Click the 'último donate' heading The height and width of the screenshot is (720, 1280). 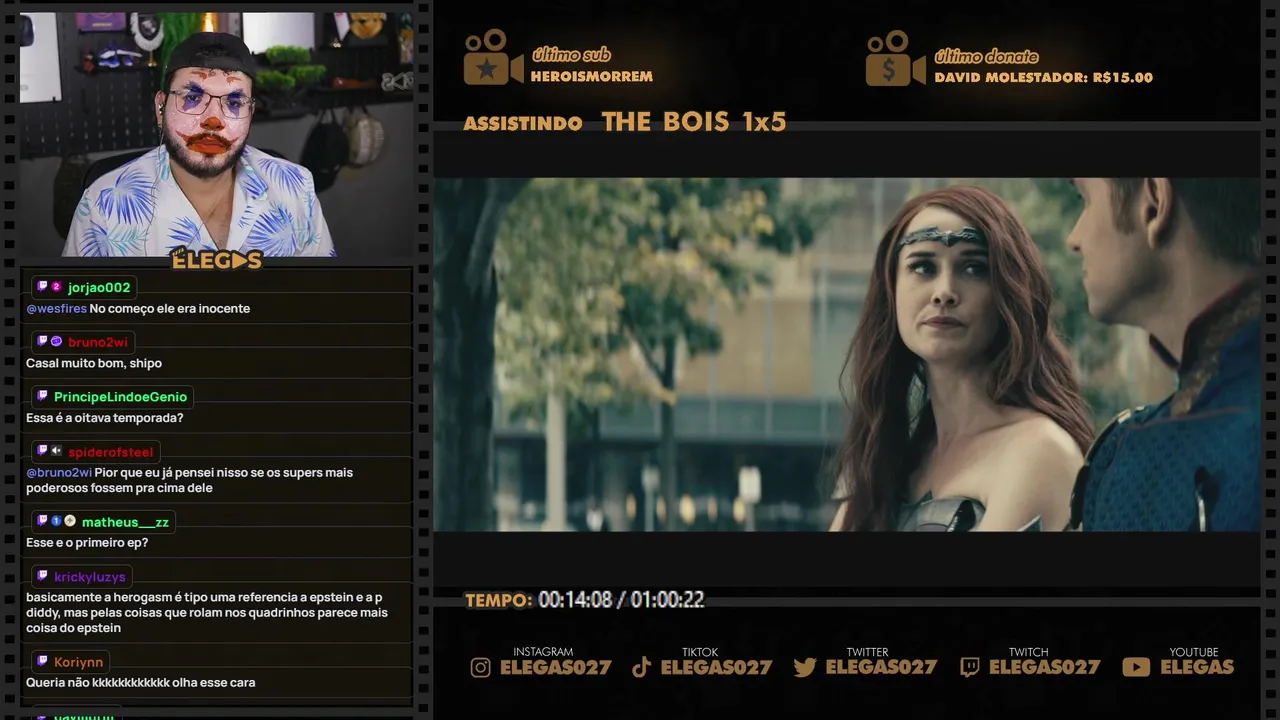(x=986, y=56)
